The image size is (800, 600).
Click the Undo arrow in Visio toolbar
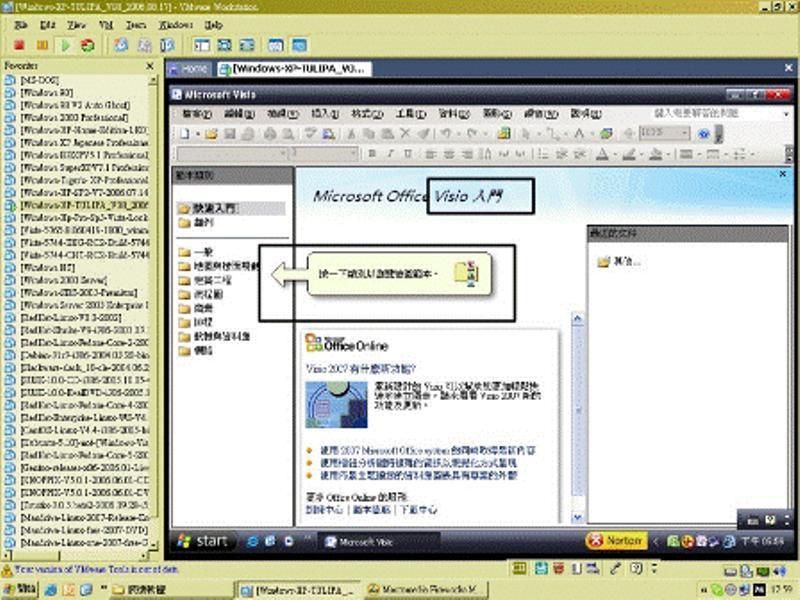tap(445, 134)
